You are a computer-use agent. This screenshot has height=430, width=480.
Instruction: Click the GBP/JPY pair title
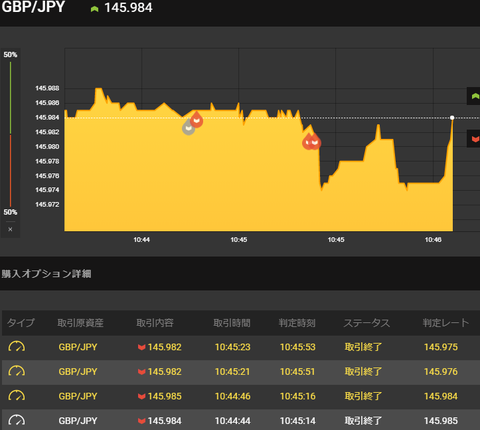pyautogui.click(x=33, y=7)
